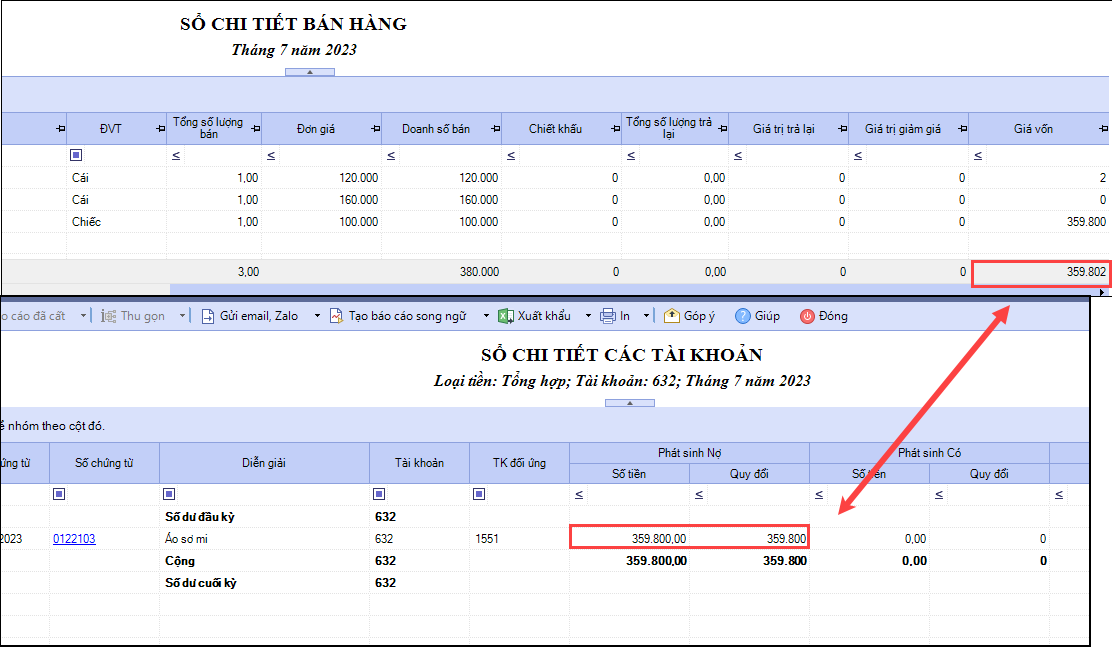Click pin icon on Đơn giá column header

pos(375,129)
